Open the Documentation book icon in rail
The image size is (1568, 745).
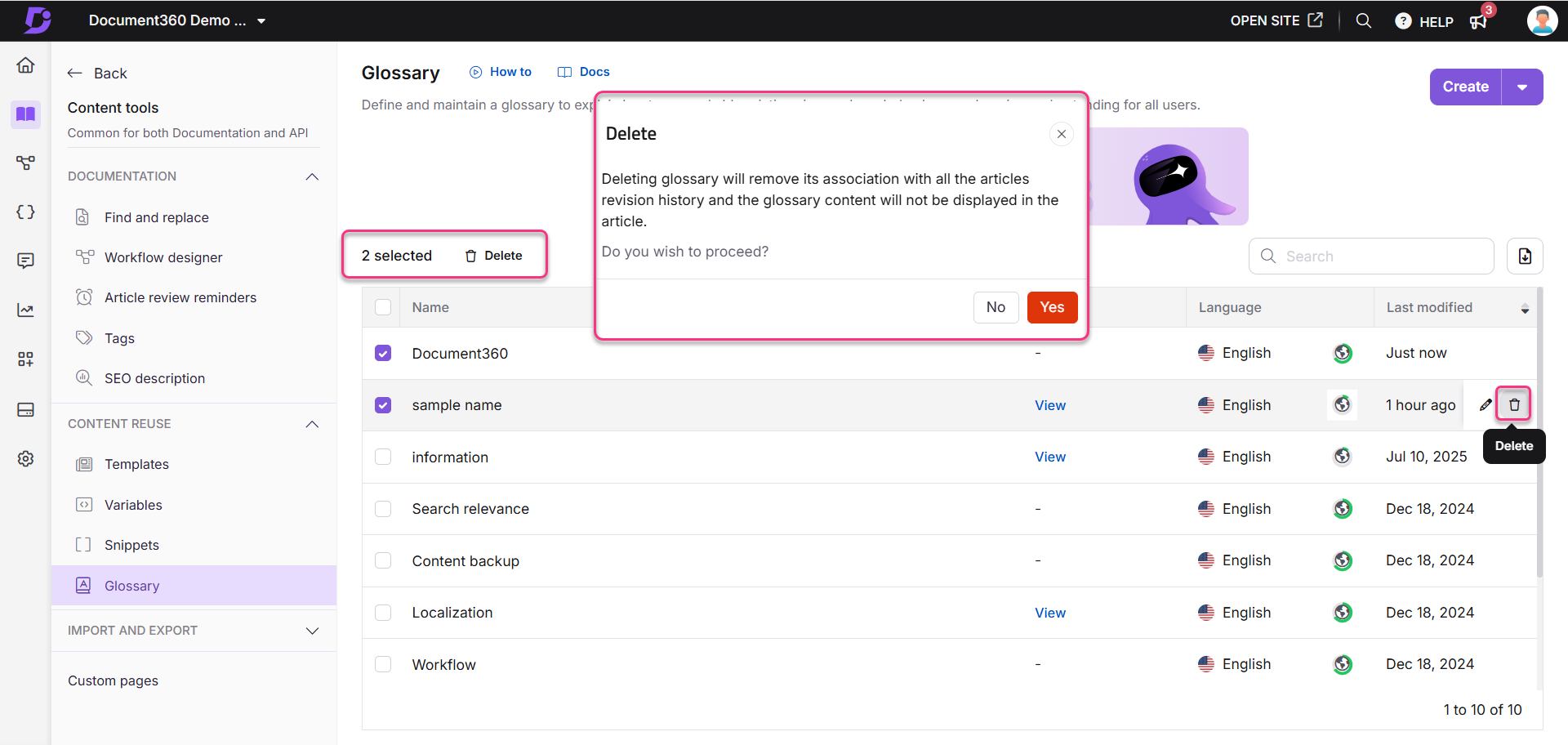tap(25, 114)
